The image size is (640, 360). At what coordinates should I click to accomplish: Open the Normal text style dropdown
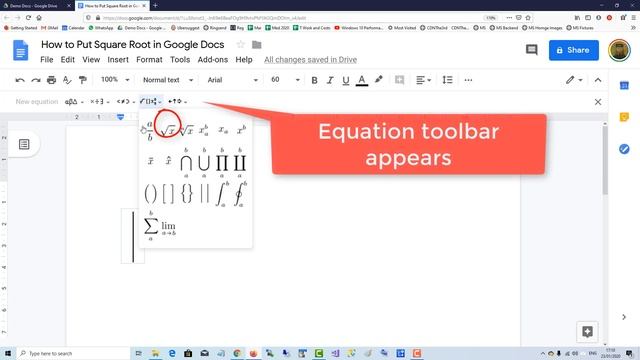click(x=168, y=80)
